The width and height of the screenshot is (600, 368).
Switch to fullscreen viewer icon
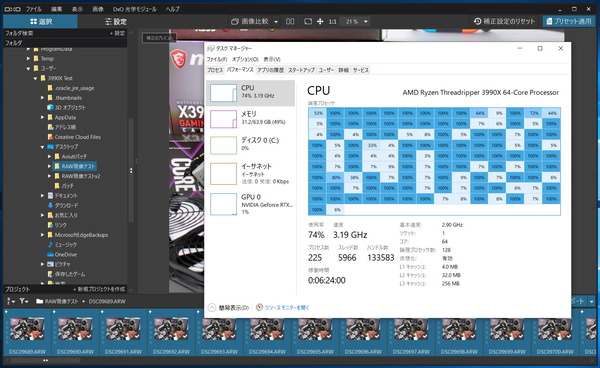pos(308,21)
